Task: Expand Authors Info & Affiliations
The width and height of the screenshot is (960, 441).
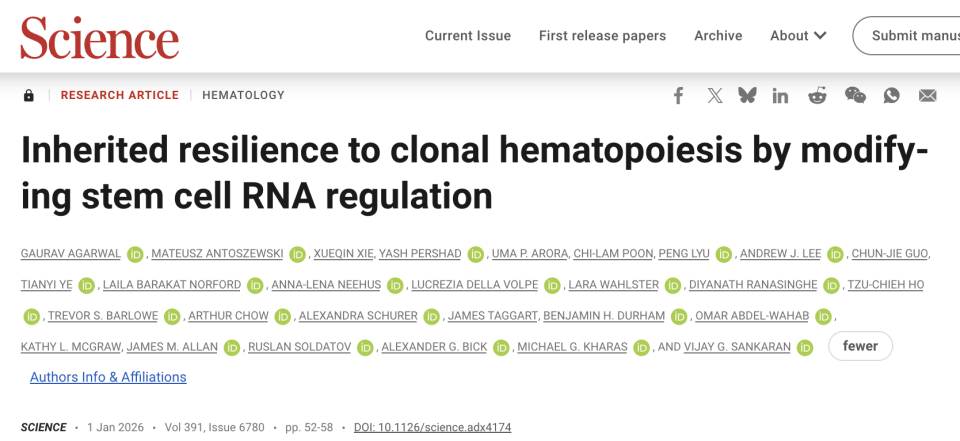Action: pyautogui.click(x=108, y=377)
